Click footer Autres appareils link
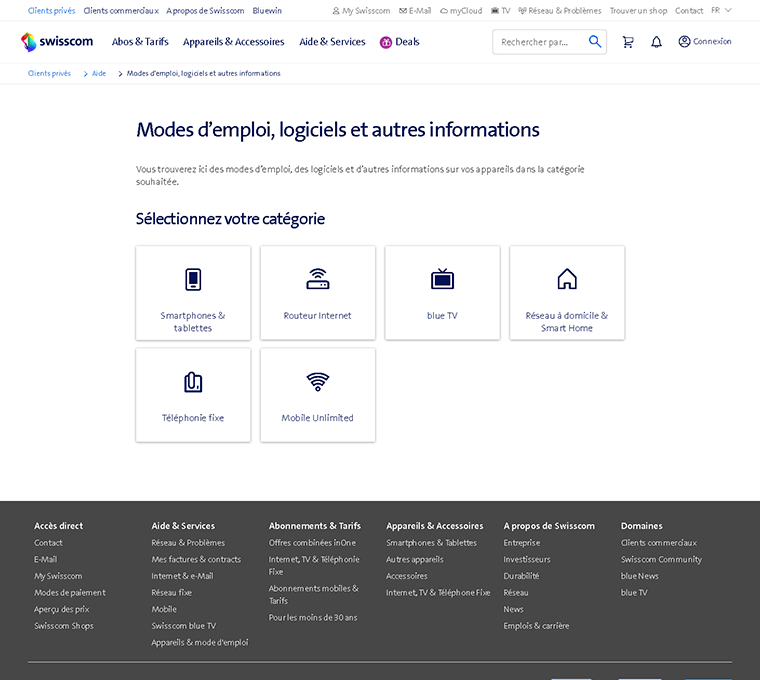 point(414,559)
